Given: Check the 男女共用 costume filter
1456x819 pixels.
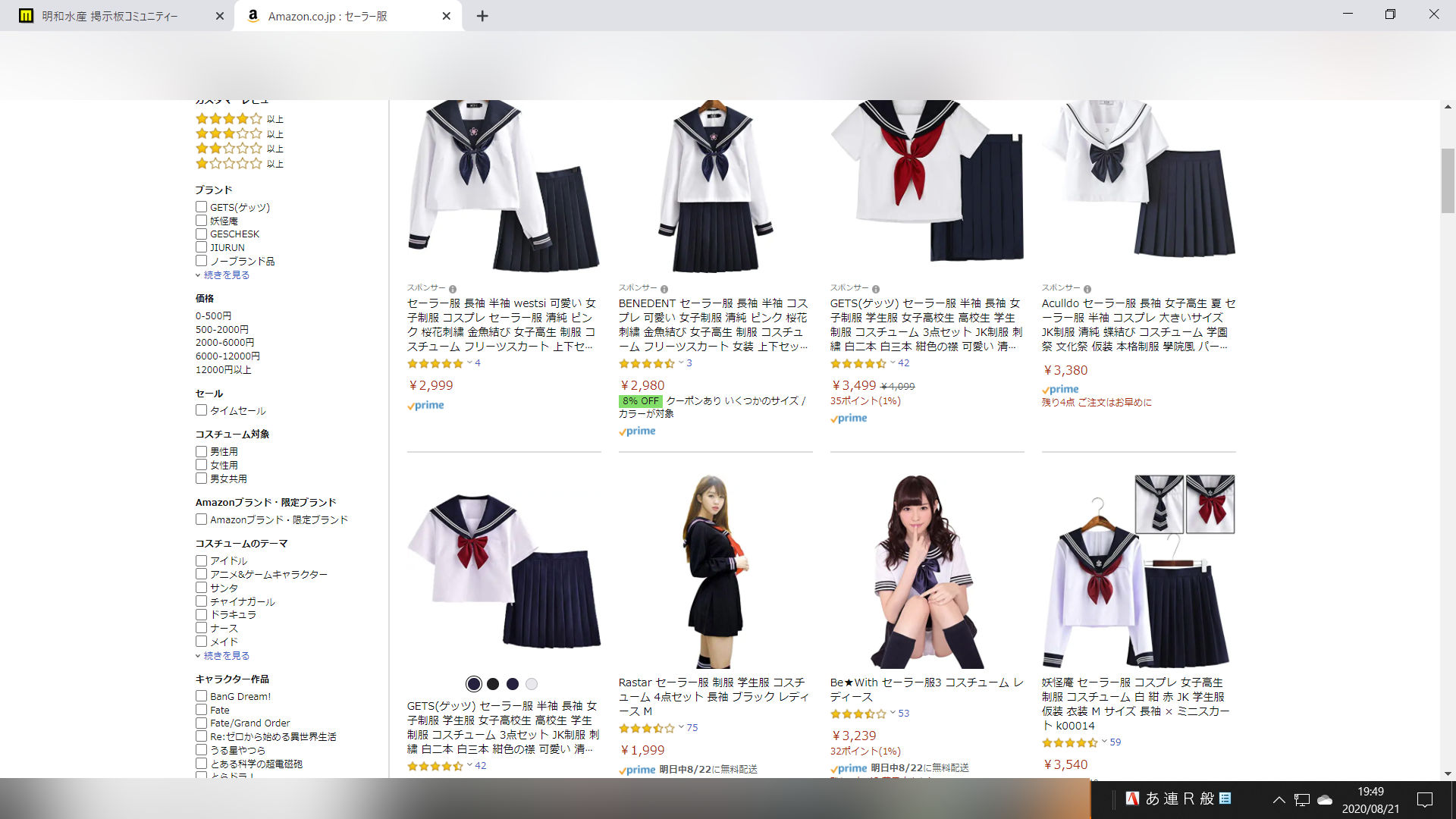Looking at the screenshot, I should tap(201, 479).
